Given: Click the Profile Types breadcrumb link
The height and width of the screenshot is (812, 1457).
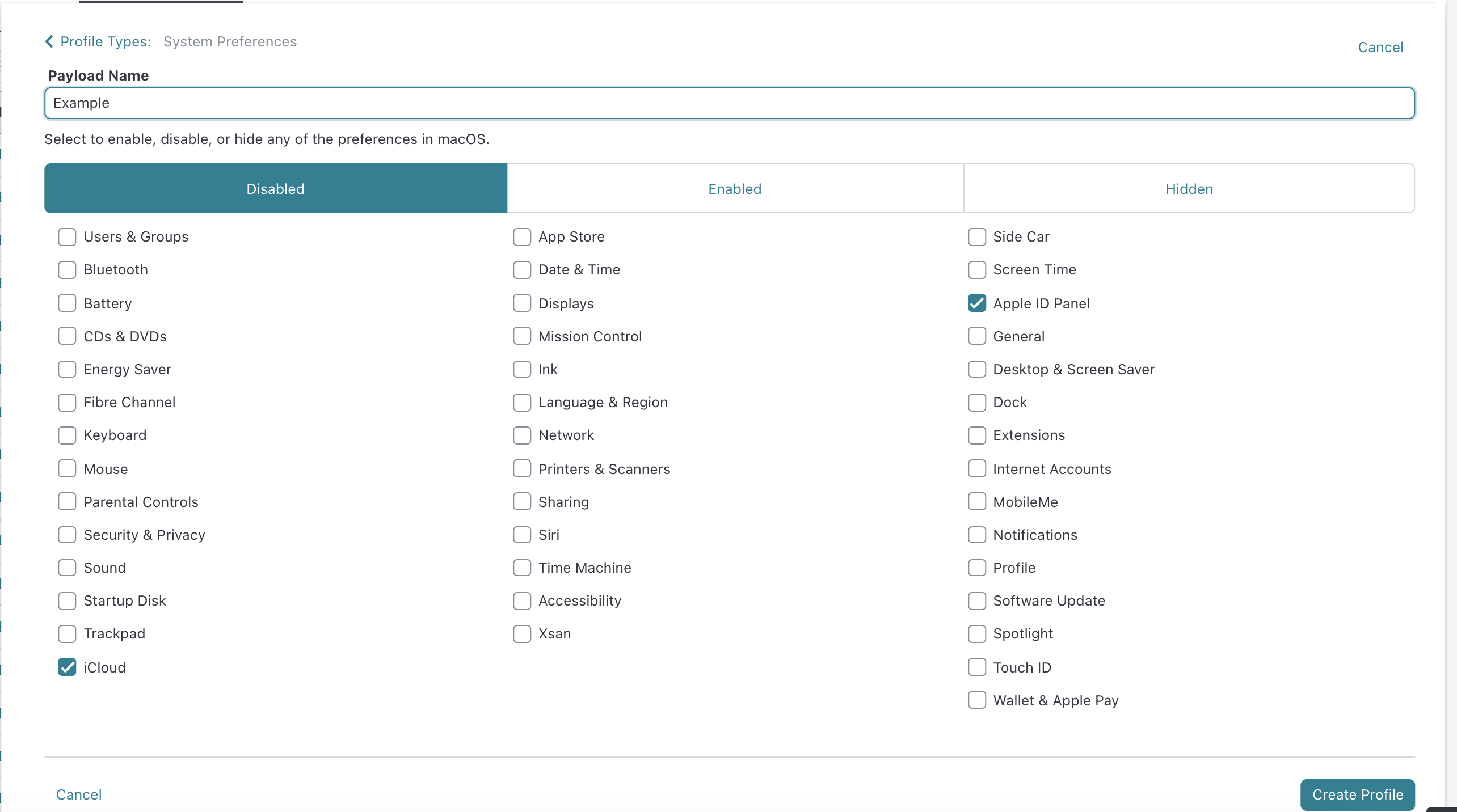Looking at the screenshot, I should pos(106,42).
